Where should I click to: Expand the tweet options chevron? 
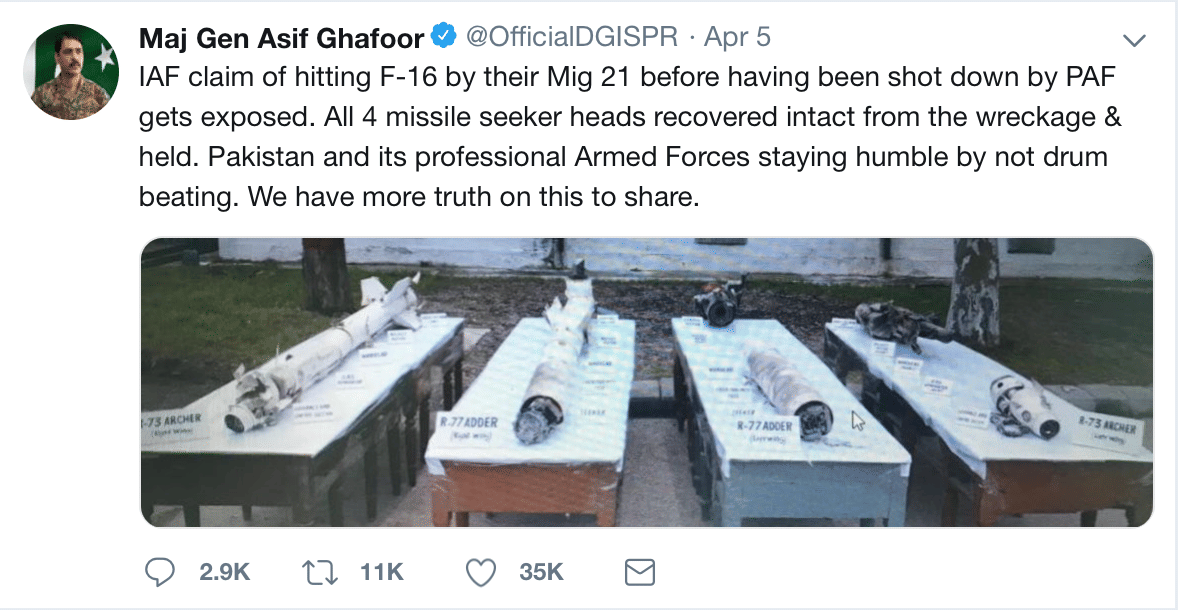(1134, 40)
